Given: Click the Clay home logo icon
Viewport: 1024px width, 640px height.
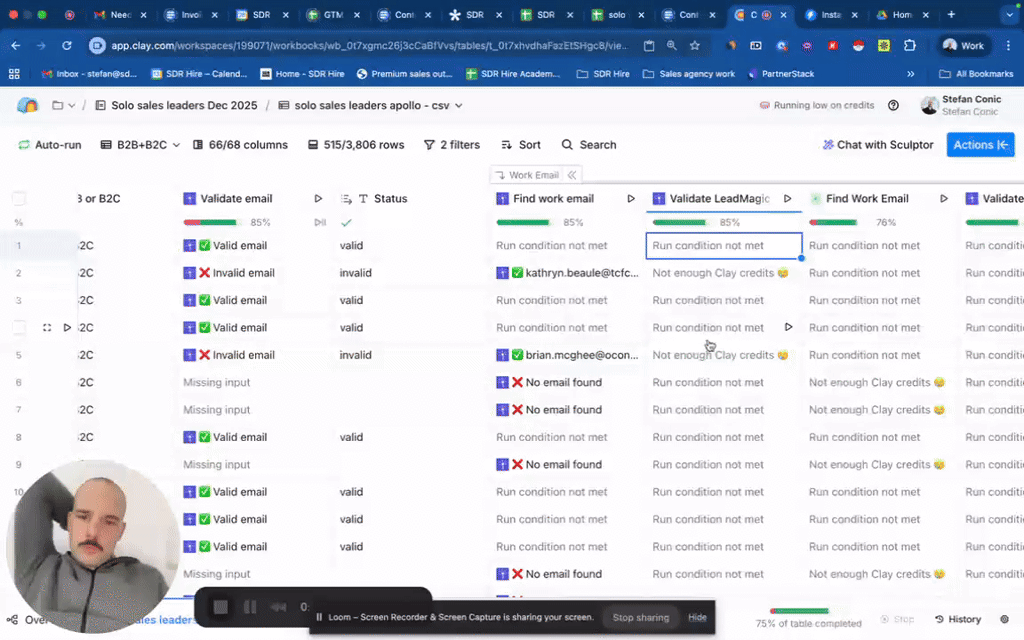Looking at the screenshot, I should coord(27,106).
